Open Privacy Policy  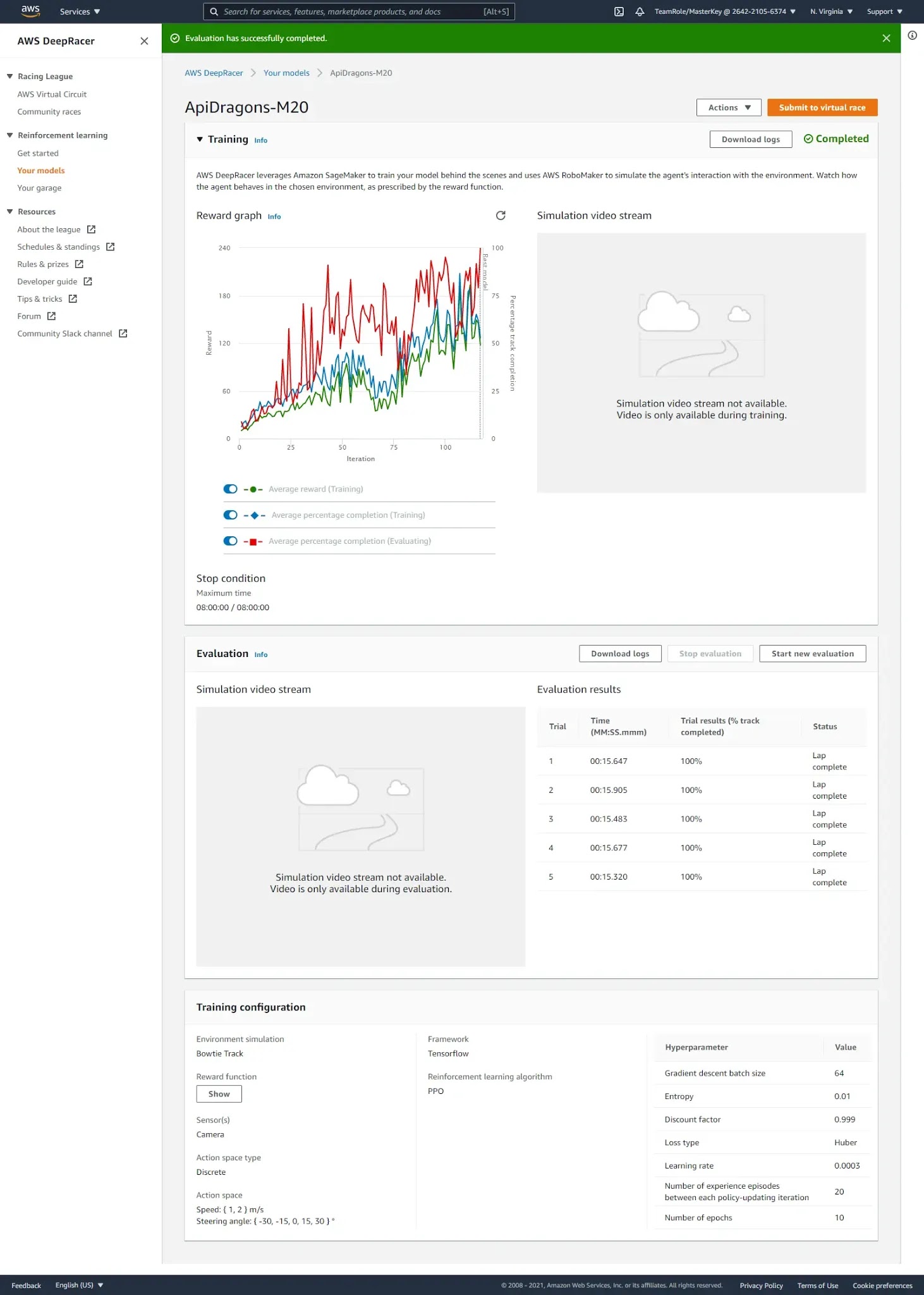(x=761, y=1286)
